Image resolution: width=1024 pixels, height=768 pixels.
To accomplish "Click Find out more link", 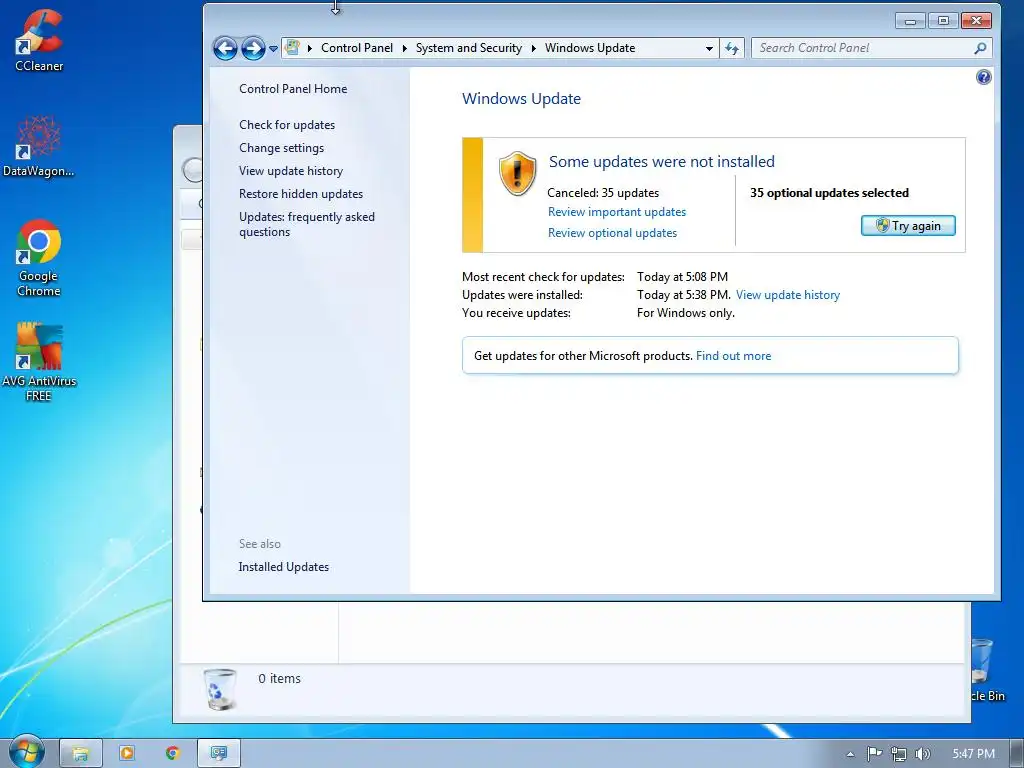I will tap(733, 356).
